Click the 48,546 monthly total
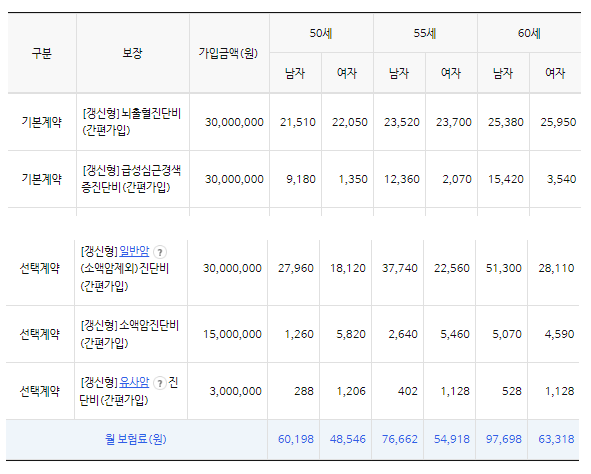The image size is (591, 474). (x=348, y=439)
